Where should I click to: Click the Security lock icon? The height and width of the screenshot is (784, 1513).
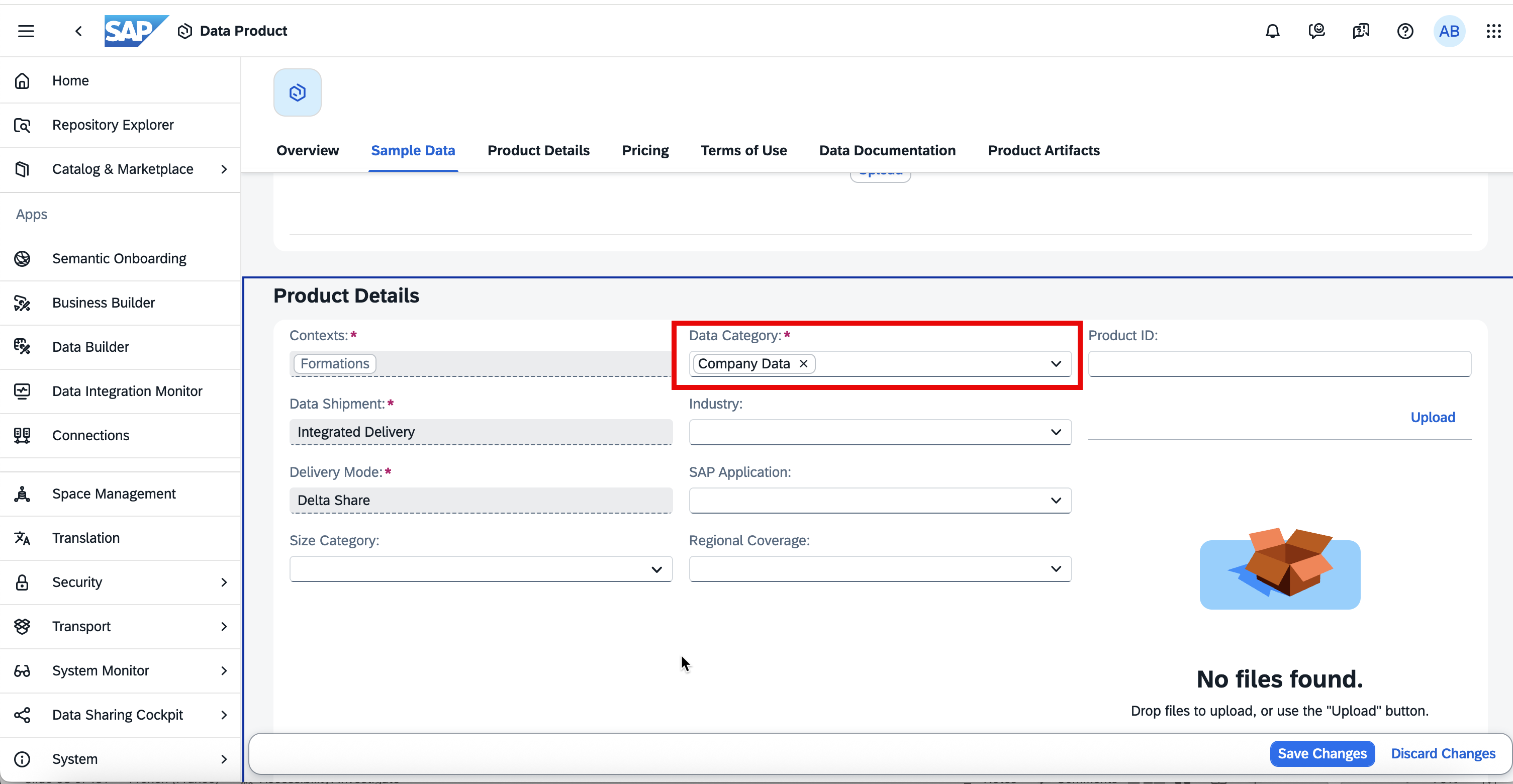point(22,582)
